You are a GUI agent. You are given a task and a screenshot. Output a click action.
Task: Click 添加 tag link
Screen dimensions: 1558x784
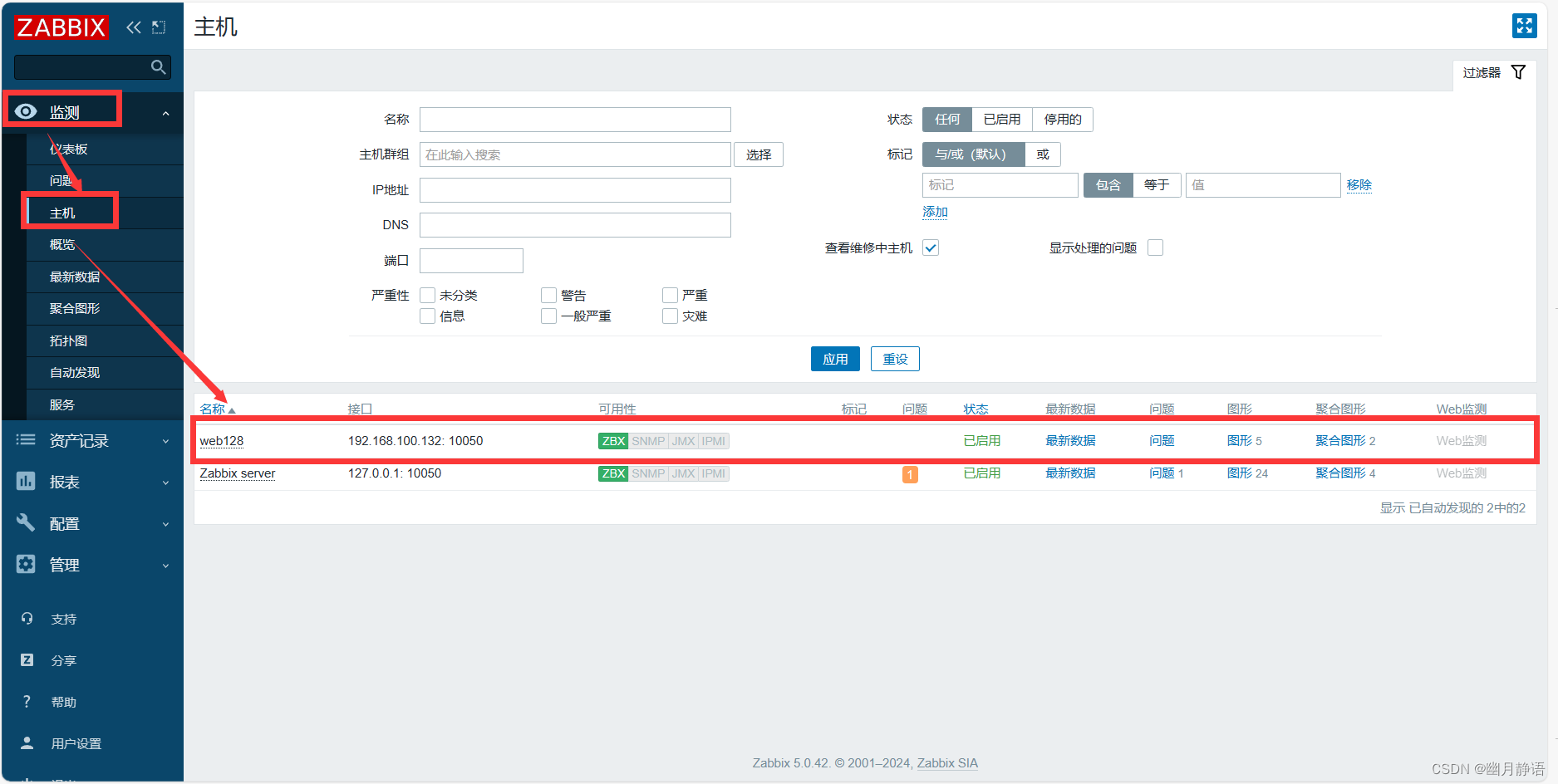pyautogui.click(x=935, y=212)
